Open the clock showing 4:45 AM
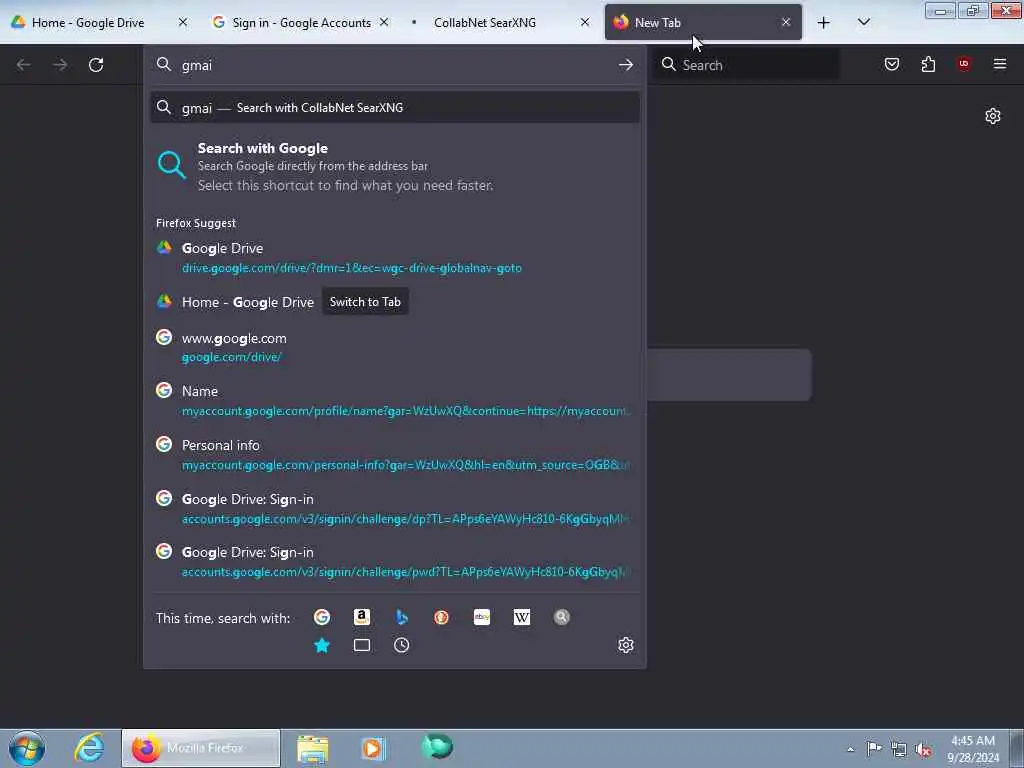Screen dimensions: 1024x768 point(973,749)
